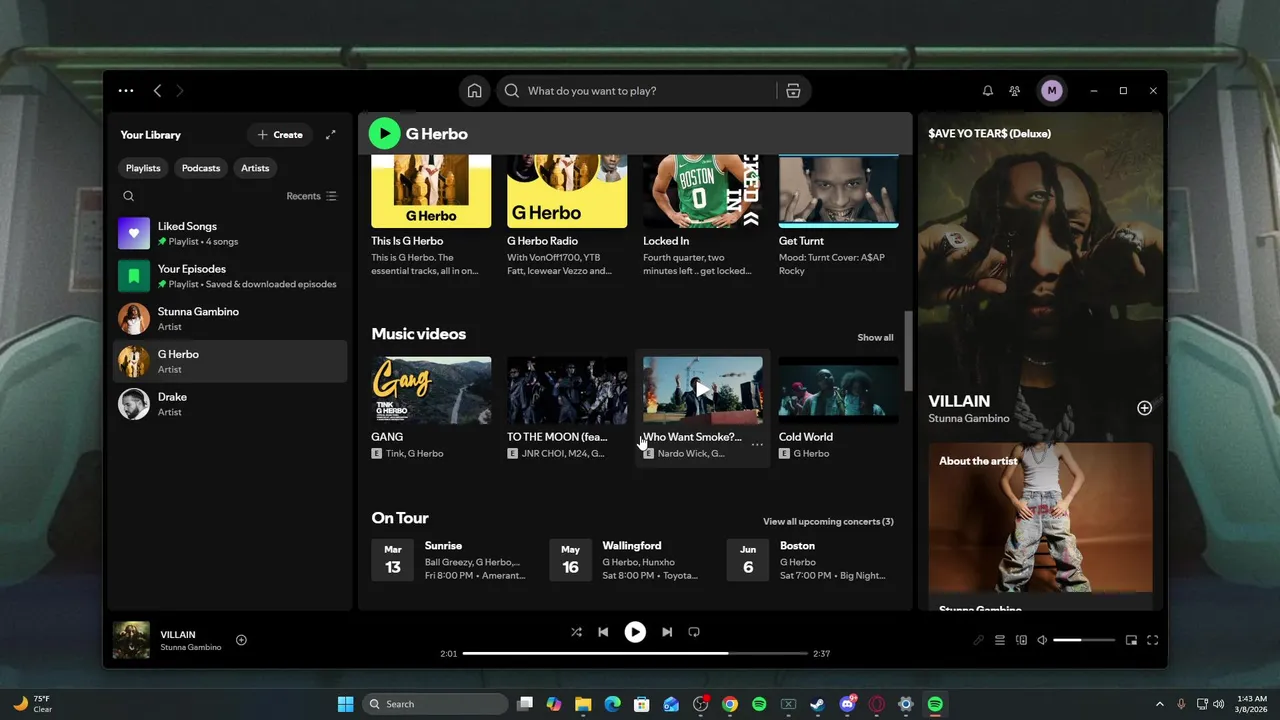This screenshot has height=720, width=1280.
Task: Show lyrics with microphone icon
Action: tap(979, 640)
